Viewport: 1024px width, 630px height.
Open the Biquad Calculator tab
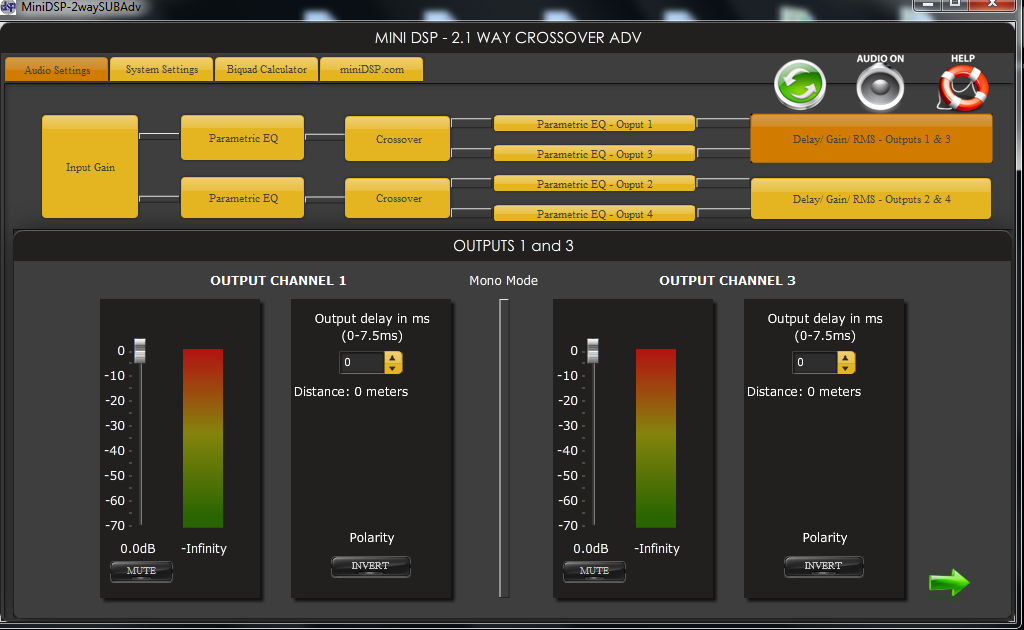tap(266, 70)
